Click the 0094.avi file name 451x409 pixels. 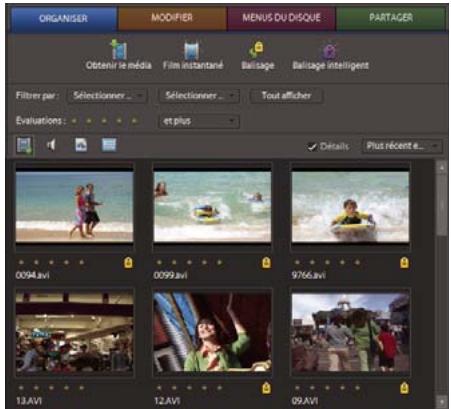(x=32, y=275)
